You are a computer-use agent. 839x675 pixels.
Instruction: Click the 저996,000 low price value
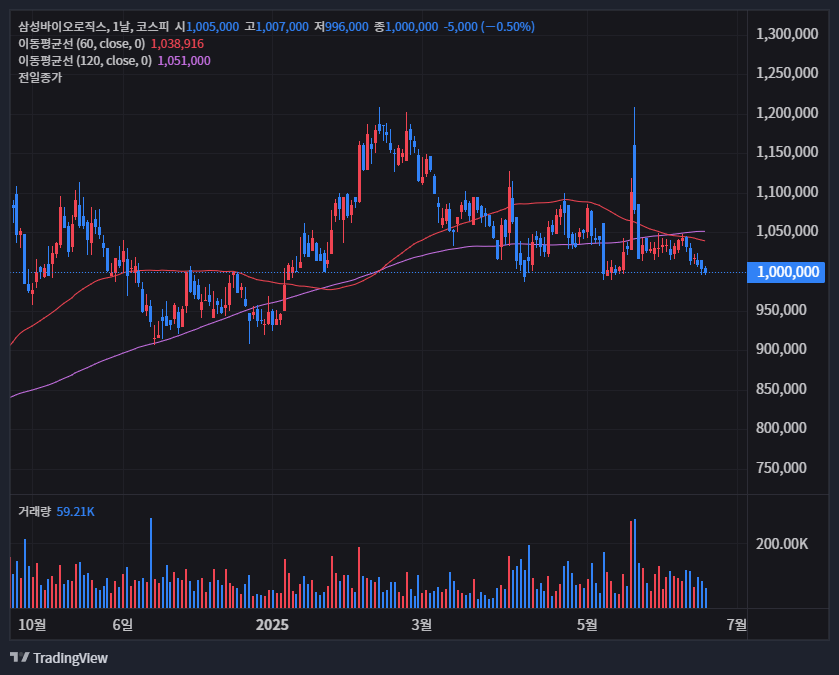point(341,27)
